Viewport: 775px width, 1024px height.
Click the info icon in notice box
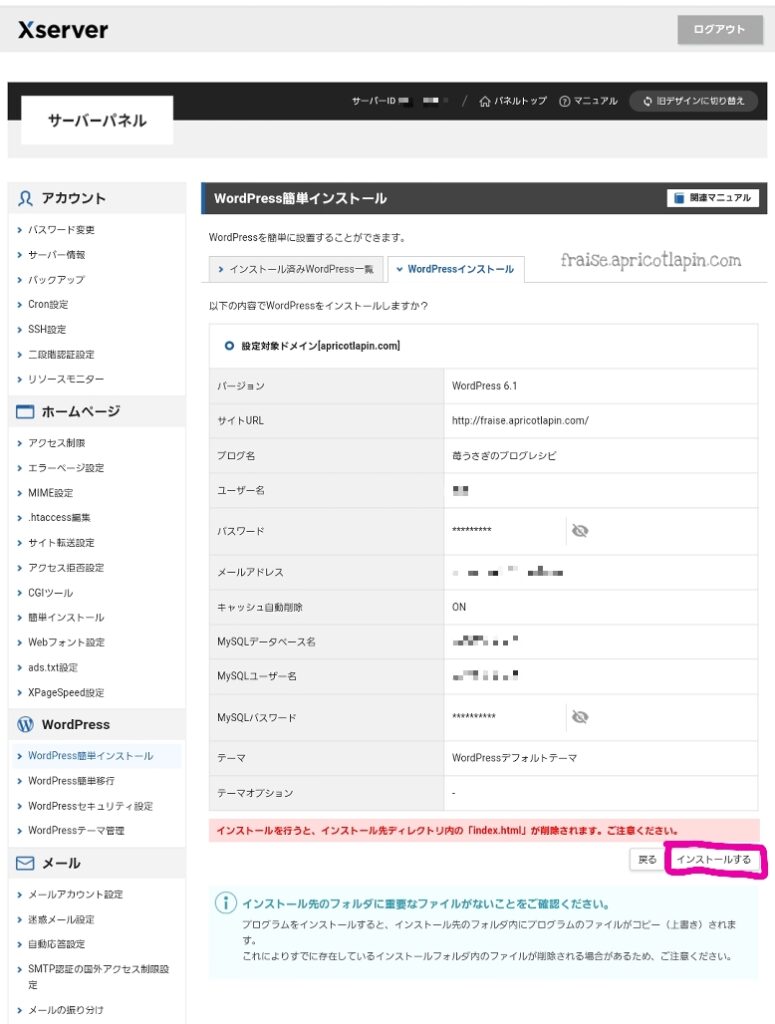[226, 903]
